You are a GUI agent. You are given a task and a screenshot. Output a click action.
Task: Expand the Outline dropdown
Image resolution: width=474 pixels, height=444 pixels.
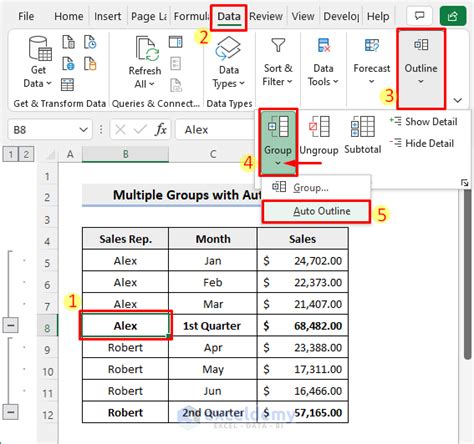(421, 81)
